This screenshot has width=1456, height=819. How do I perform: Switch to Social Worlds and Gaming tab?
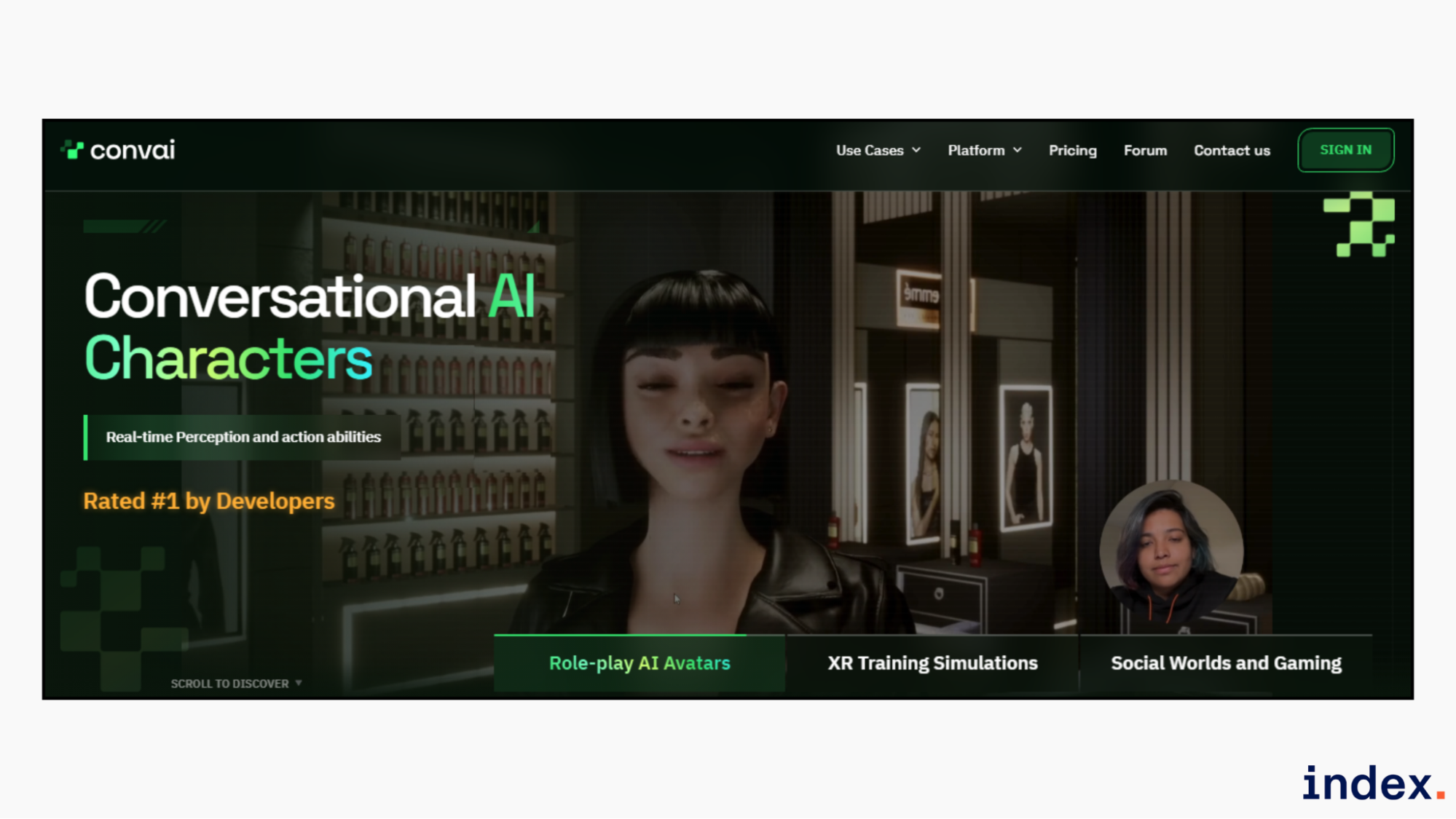(1226, 663)
